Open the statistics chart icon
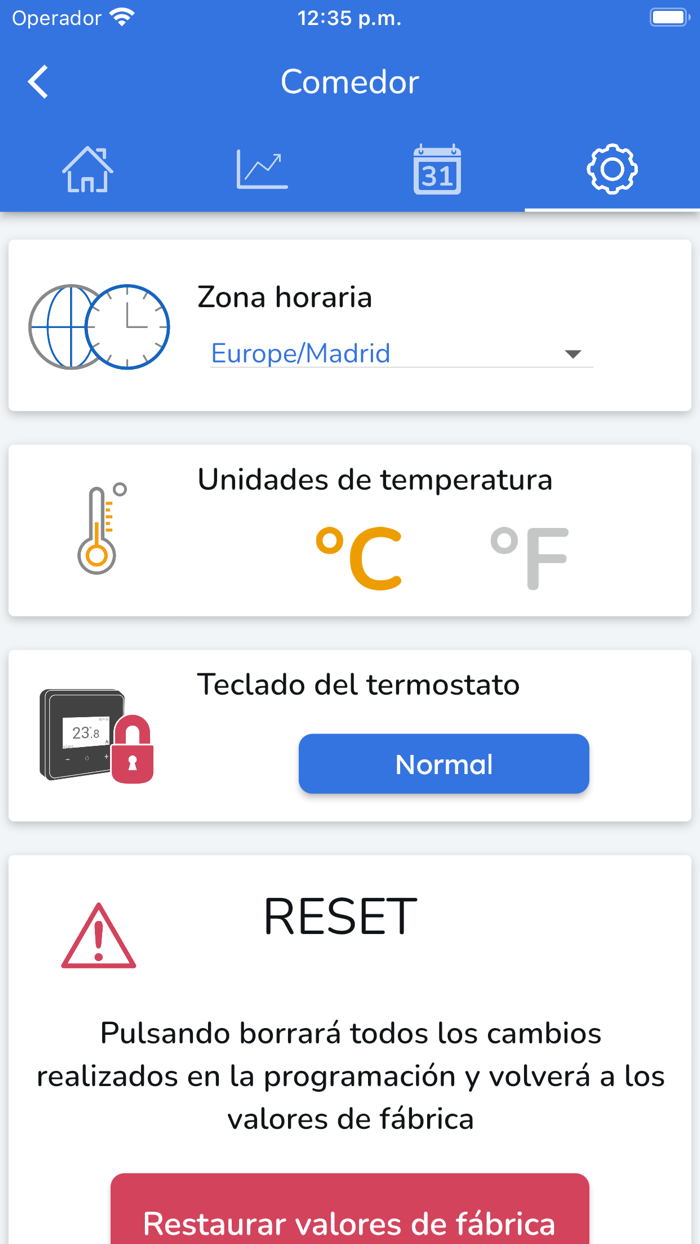The height and width of the screenshot is (1244, 700). [x=262, y=168]
